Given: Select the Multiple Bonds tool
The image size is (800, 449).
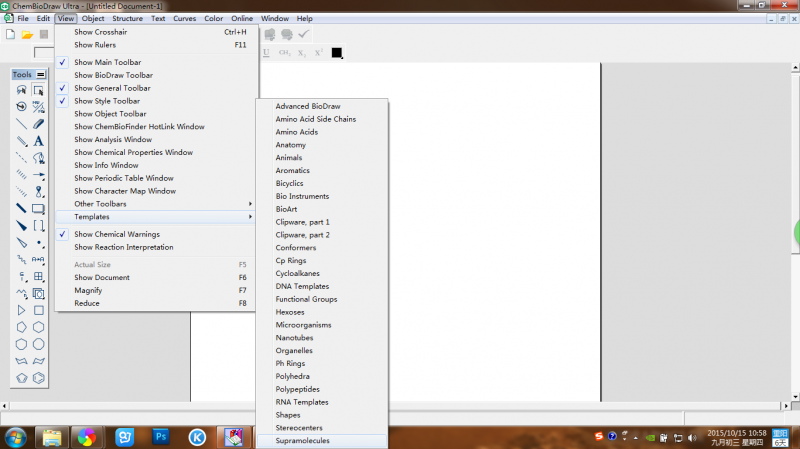Looking at the screenshot, I should 21,141.
